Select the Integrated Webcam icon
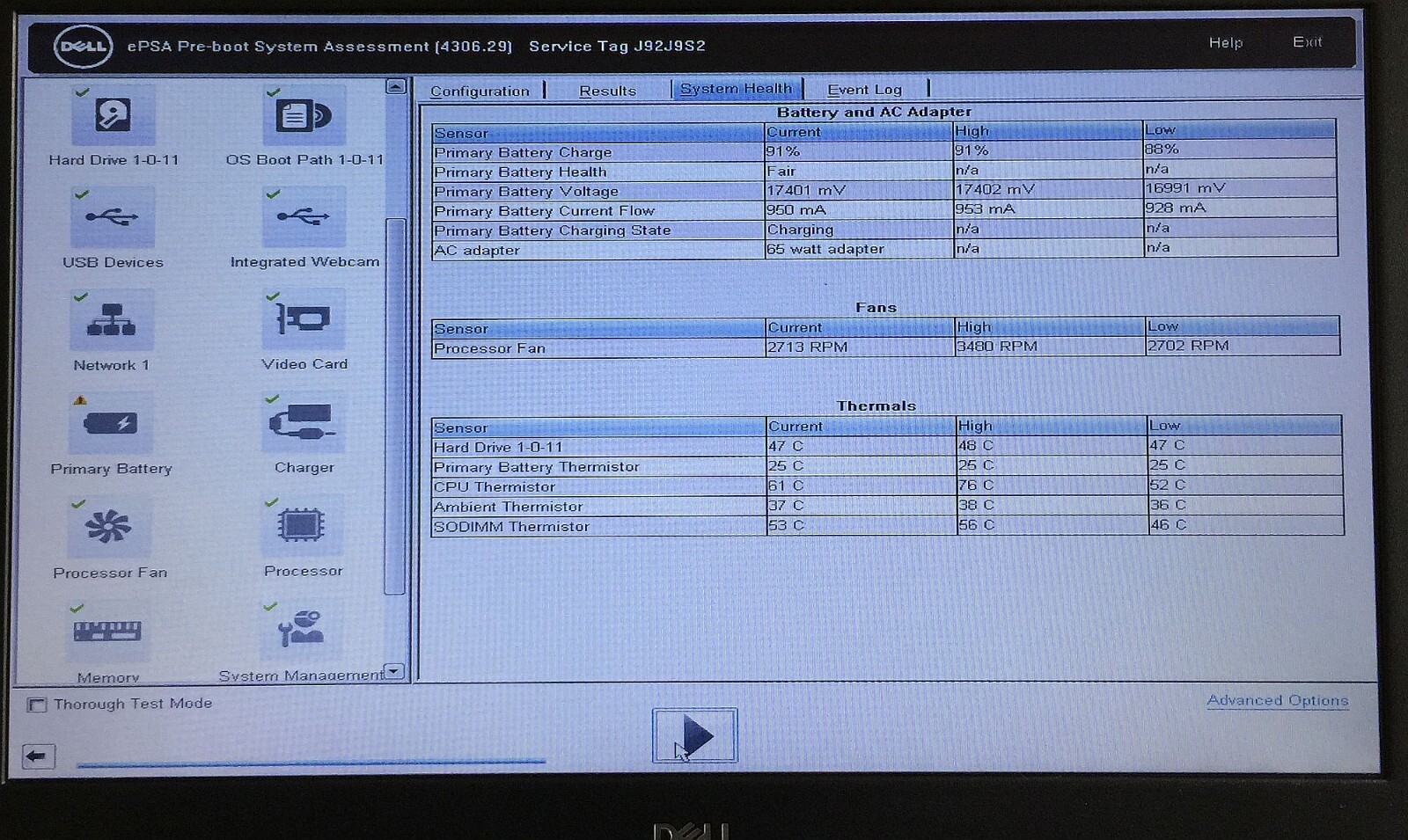 point(304,217)
